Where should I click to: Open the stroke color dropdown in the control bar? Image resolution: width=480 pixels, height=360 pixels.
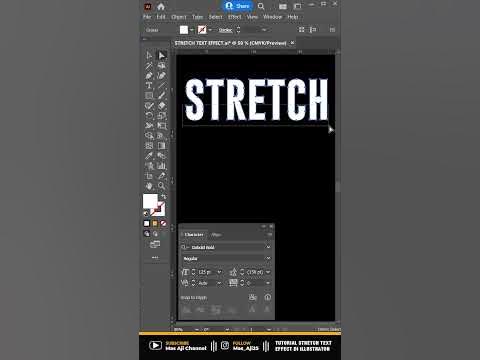(x=210, y=30)
